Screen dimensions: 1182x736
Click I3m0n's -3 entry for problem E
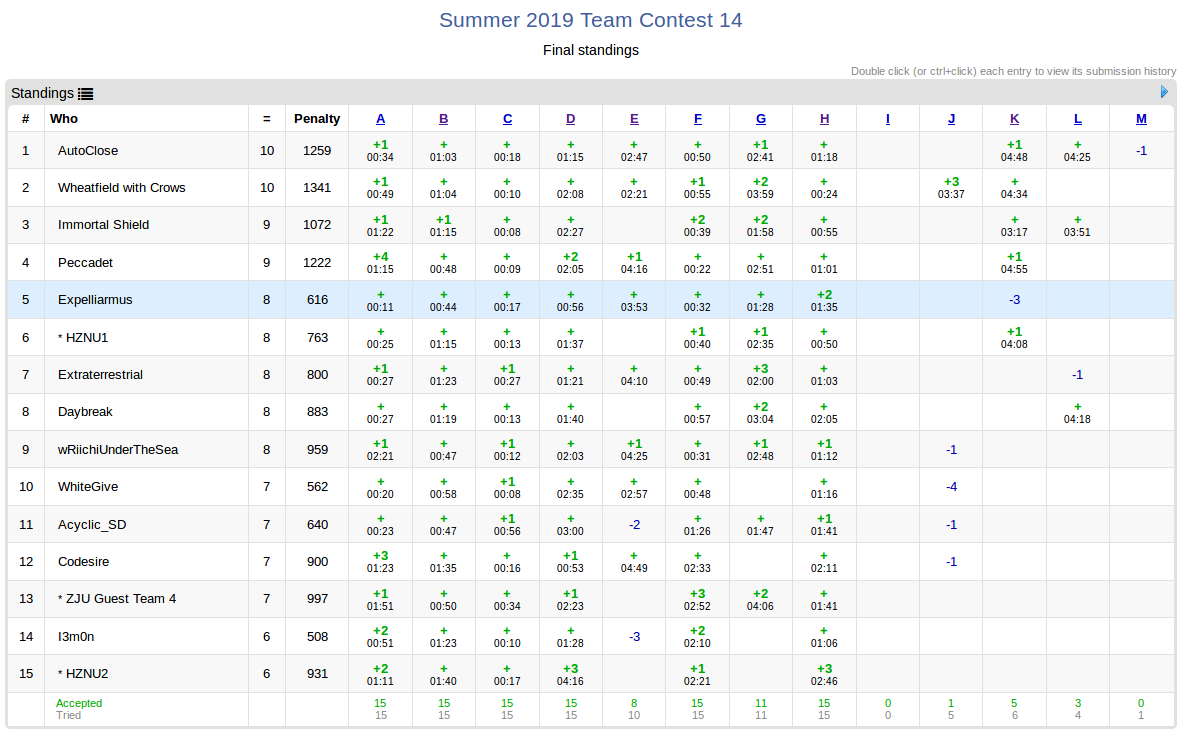click(634, 636)
